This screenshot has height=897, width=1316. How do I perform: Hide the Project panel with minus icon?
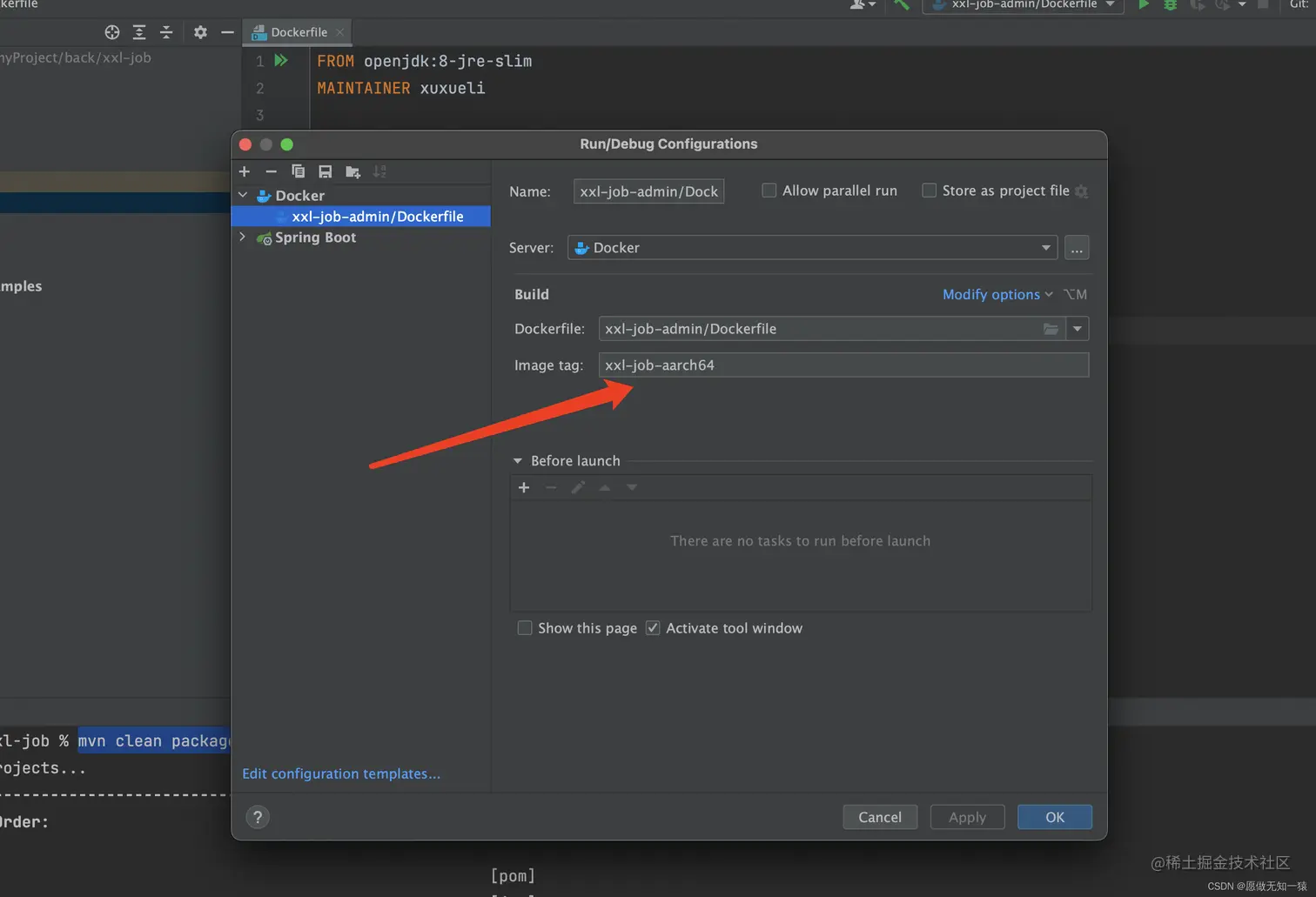[x=228, y=32]
